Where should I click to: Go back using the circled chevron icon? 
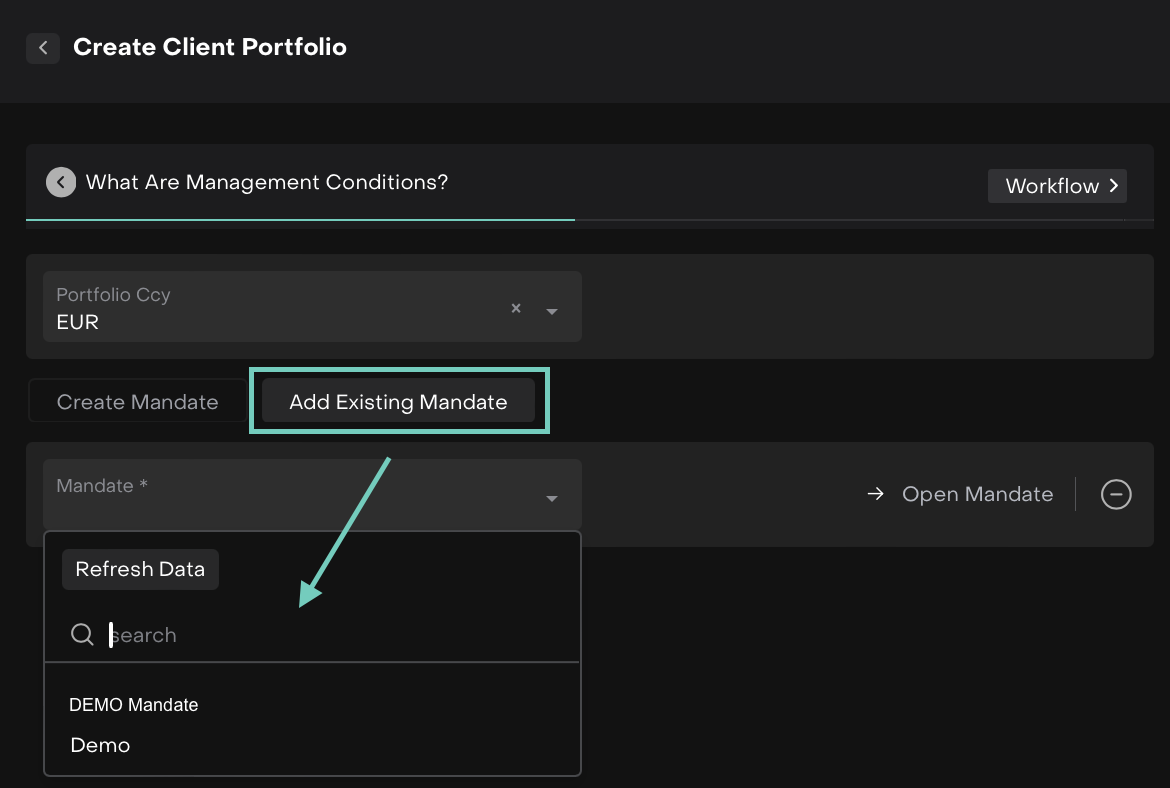pos(61,182)
